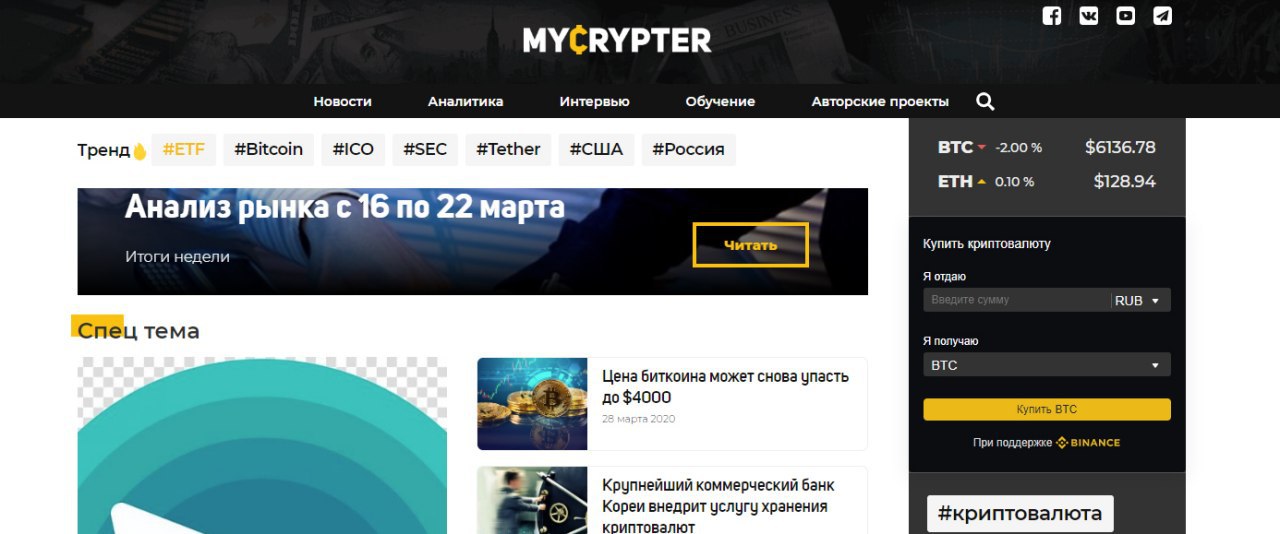Click the Введите сумму input field

coord(1015,300)
